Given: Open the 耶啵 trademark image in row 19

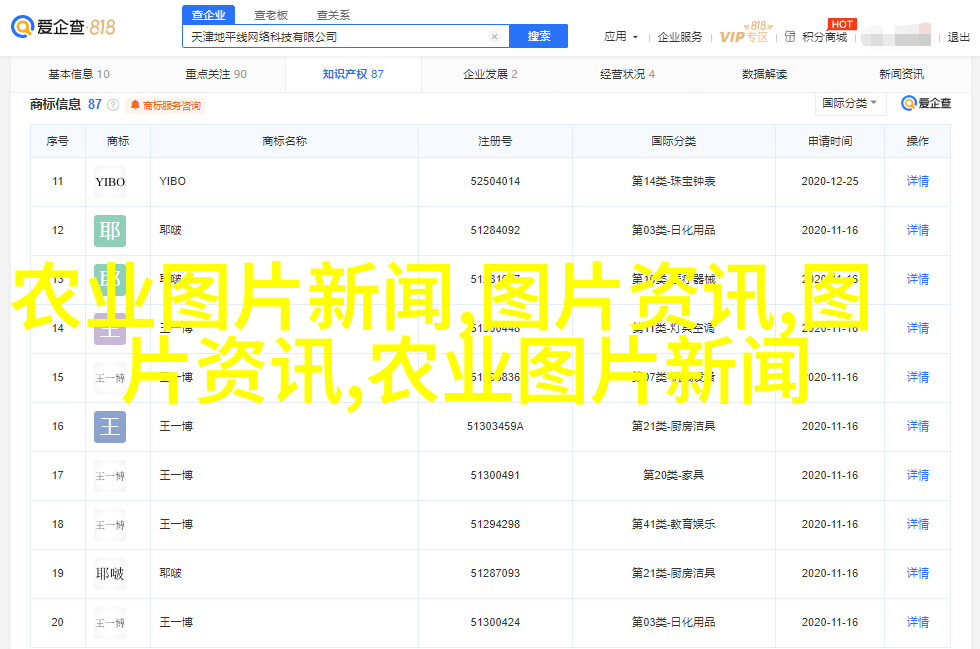Looking at the screenshot, I should 110,574.
